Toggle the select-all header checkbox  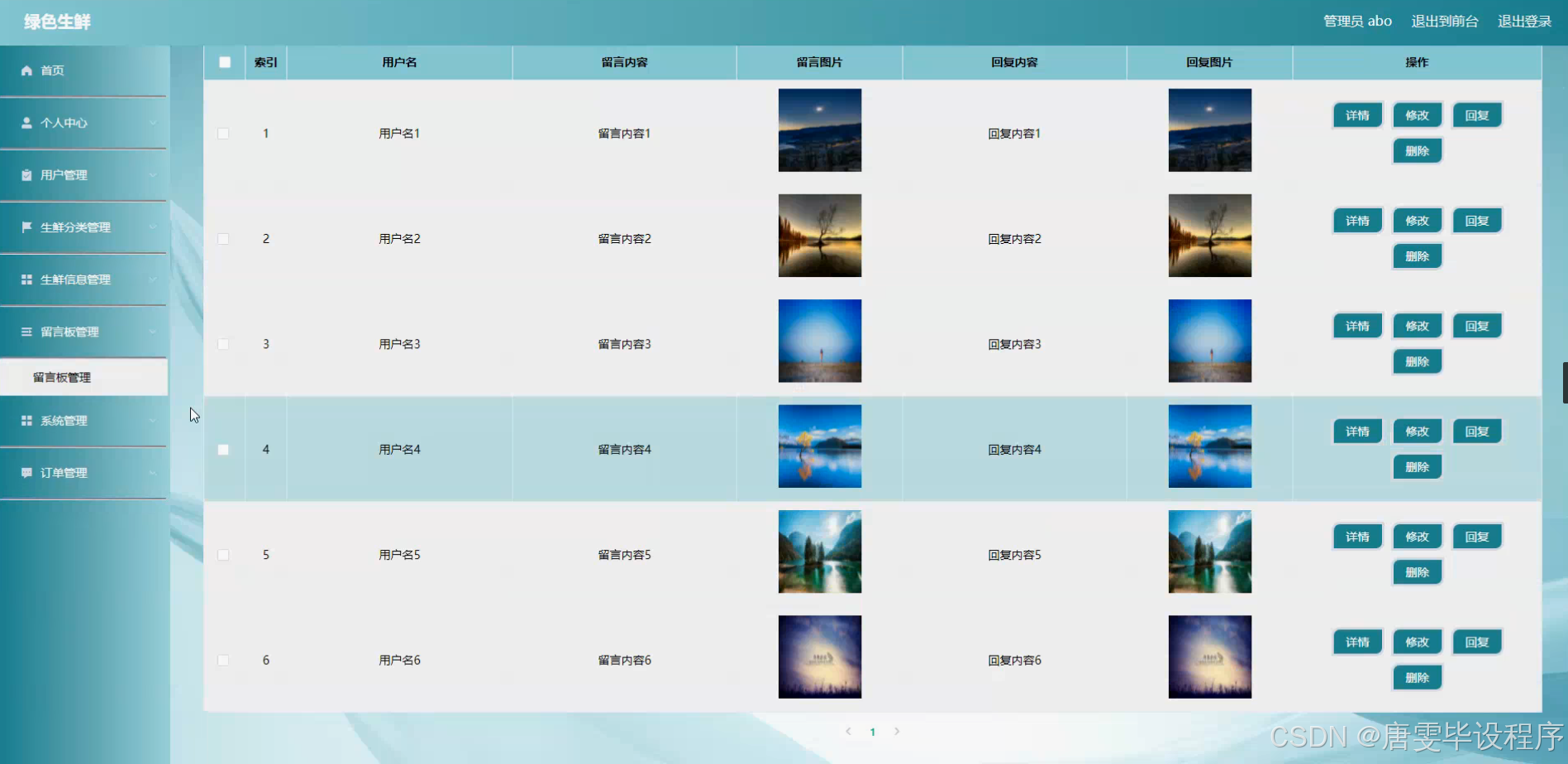pyautogui.click(x=225, y=62)
